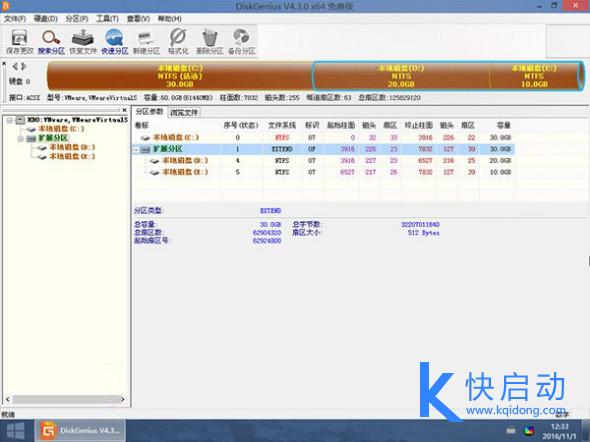Launch Quick Partition (快速分区) from toolbar
Screen dimensions: 590x442
pos(114,42)
